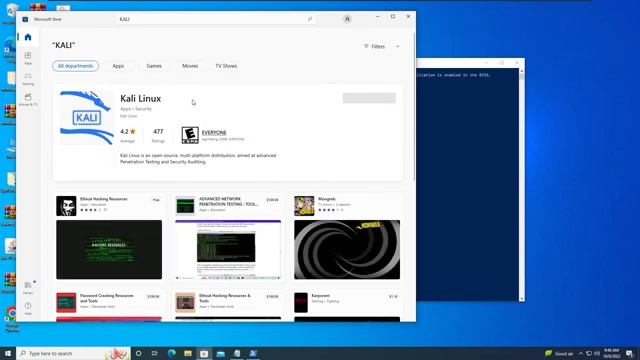Viewport: 640px width, 360px height.
Task: Click the loading install button on Kali card
Action: tap(369, 98)
